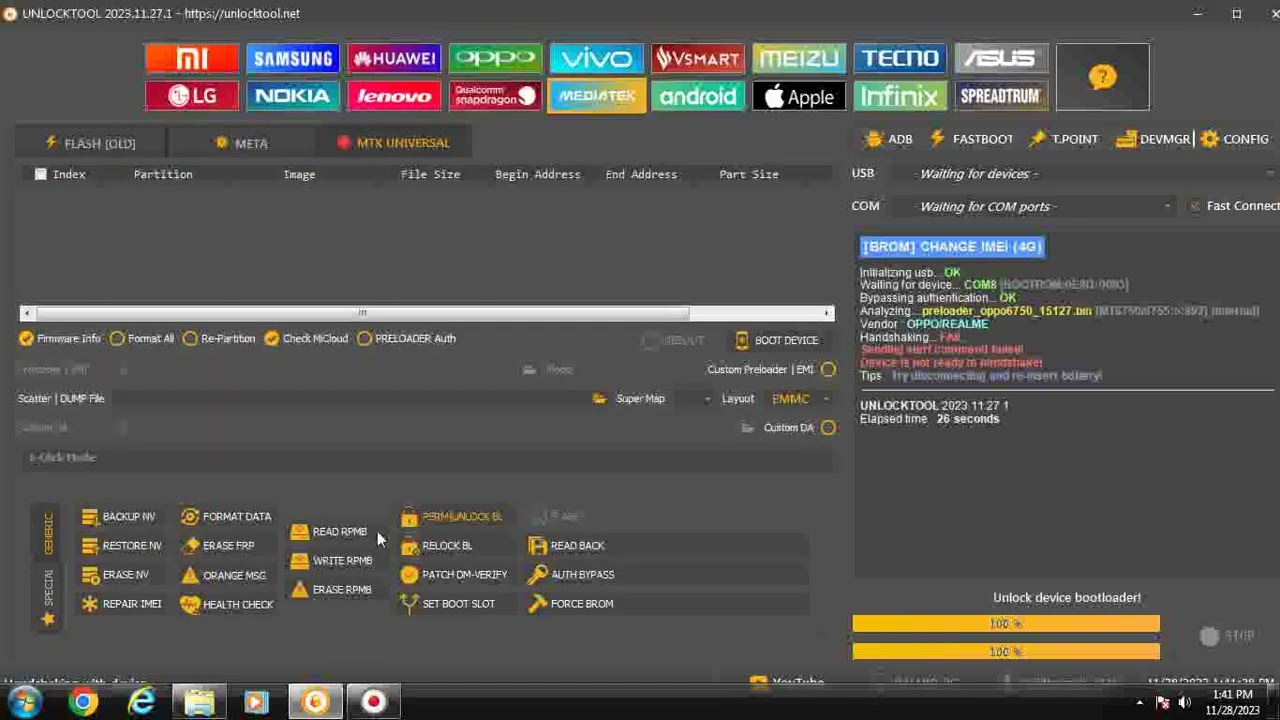Open the Windows Start menu

click(22, 702)
